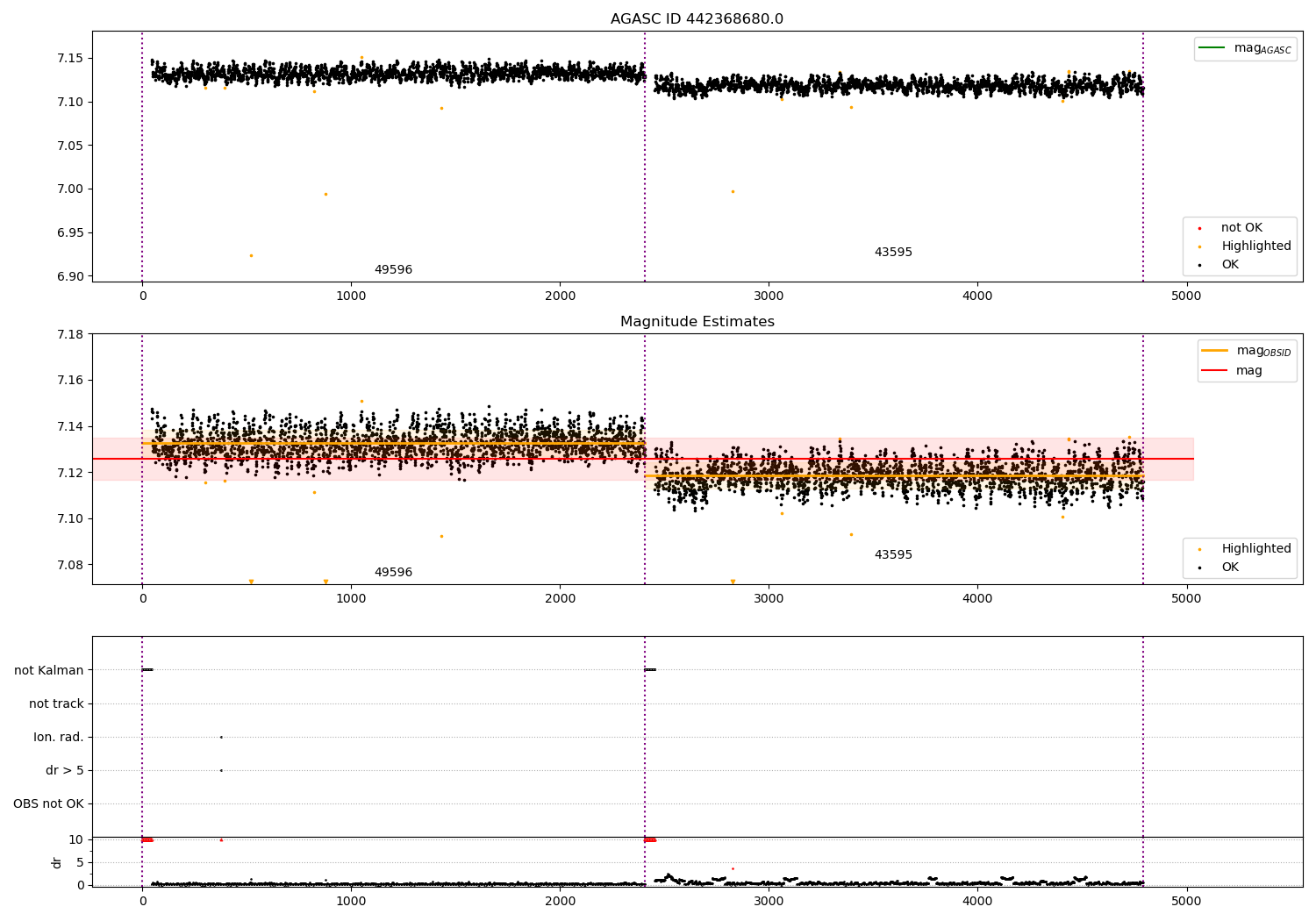Image resolution: width=1316 pixels, height=921 pixels.
Task: Click the 43595 obsid label in top plot
Action: (893, 253)
